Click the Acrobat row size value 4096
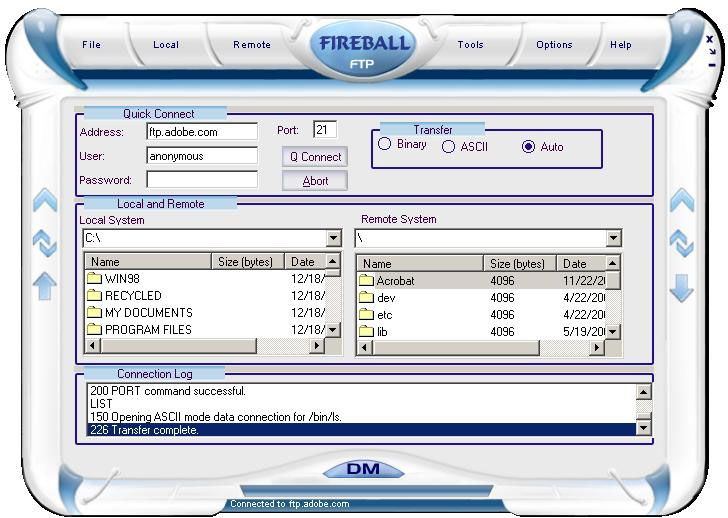Image resolution: width=728 pixels, height=518 pixels. tap(502, 280)
